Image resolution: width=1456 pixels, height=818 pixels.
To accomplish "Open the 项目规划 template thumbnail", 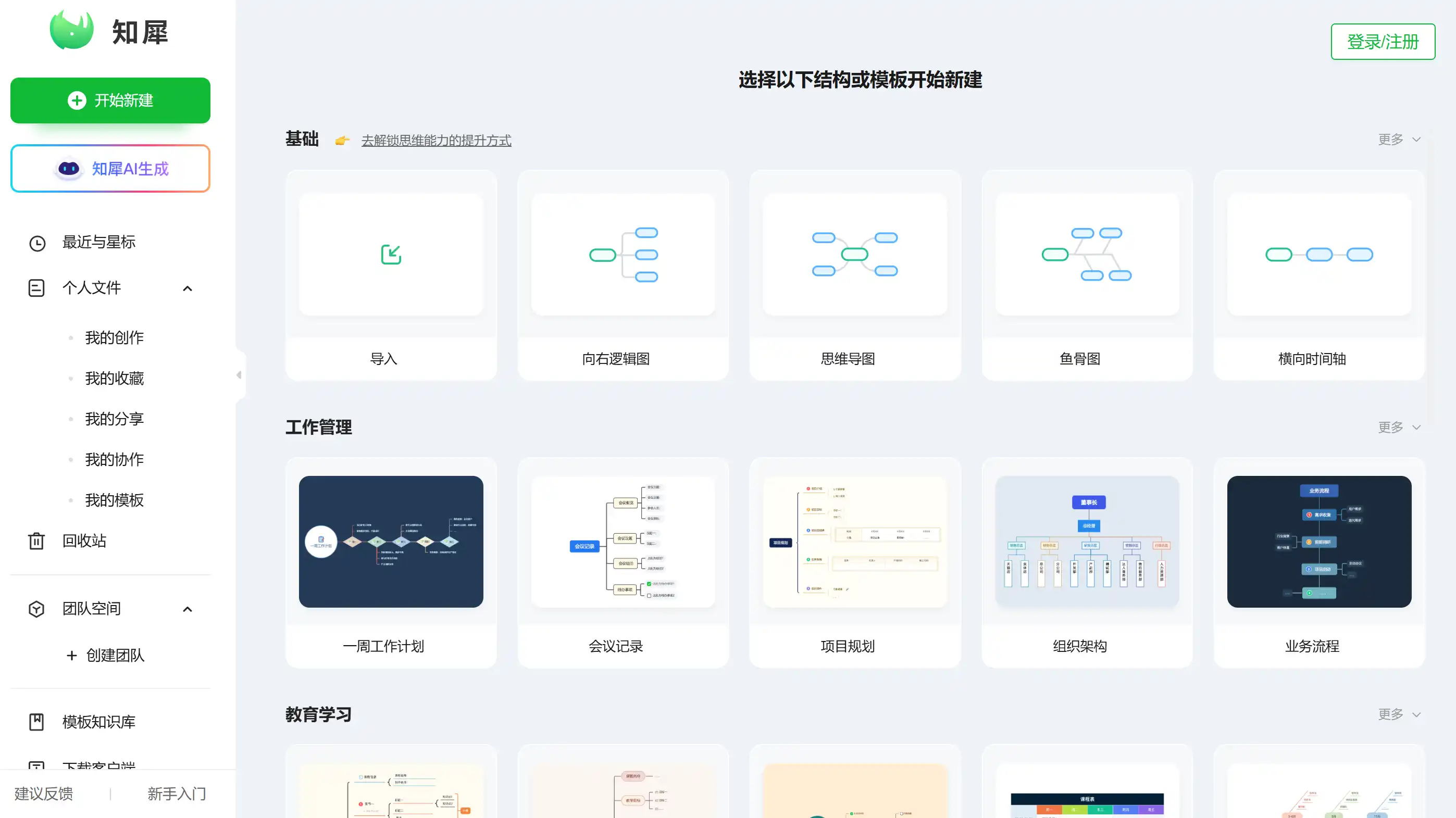I will point(855,542).
